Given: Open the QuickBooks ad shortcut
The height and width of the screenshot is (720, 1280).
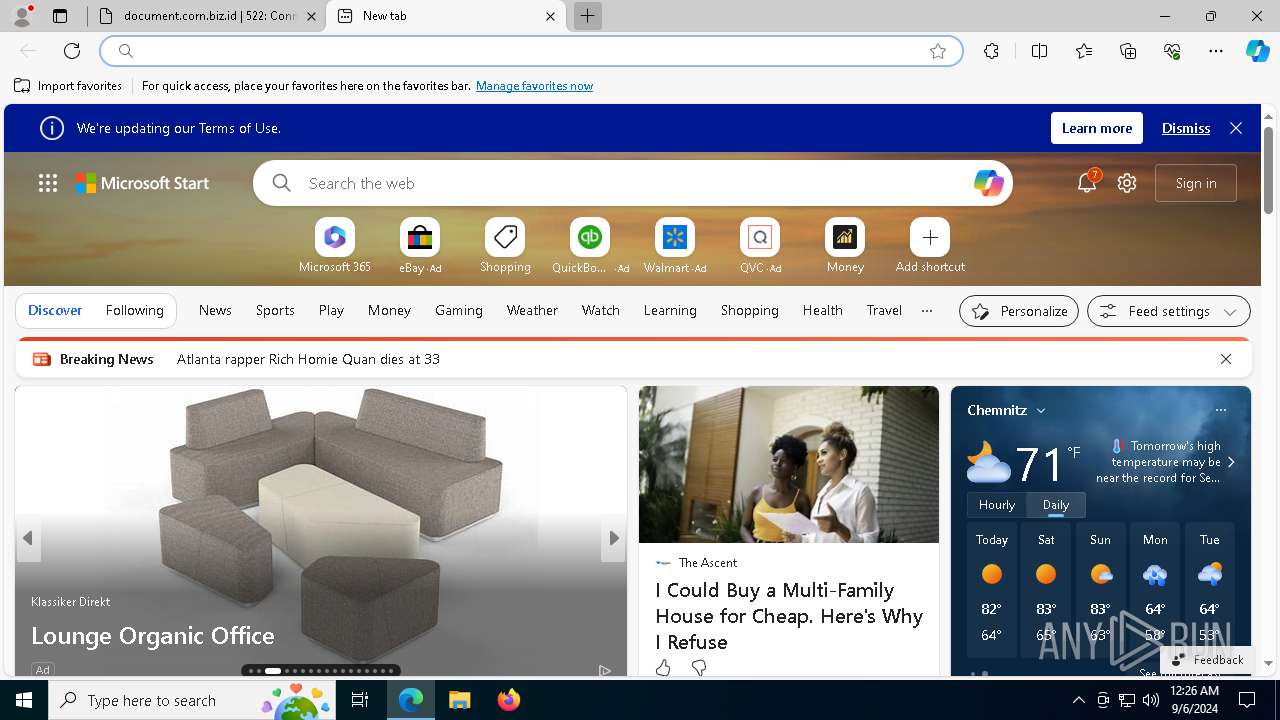Looking at the screenshot, I should pyautogui.click(x=590, y=238).
